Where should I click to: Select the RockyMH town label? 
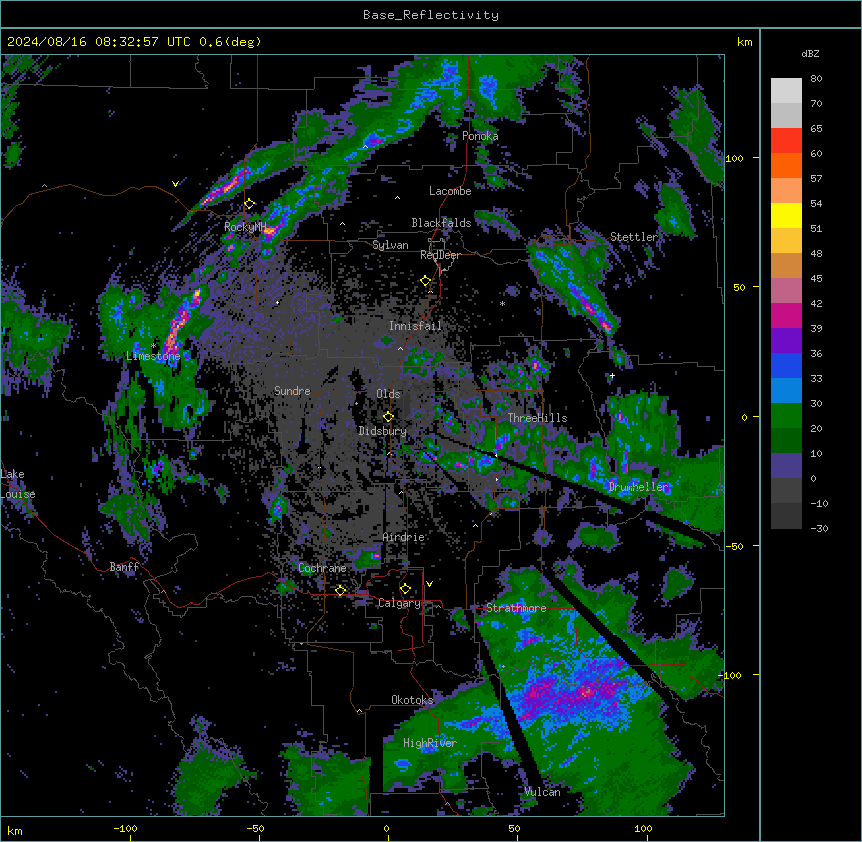245,226
